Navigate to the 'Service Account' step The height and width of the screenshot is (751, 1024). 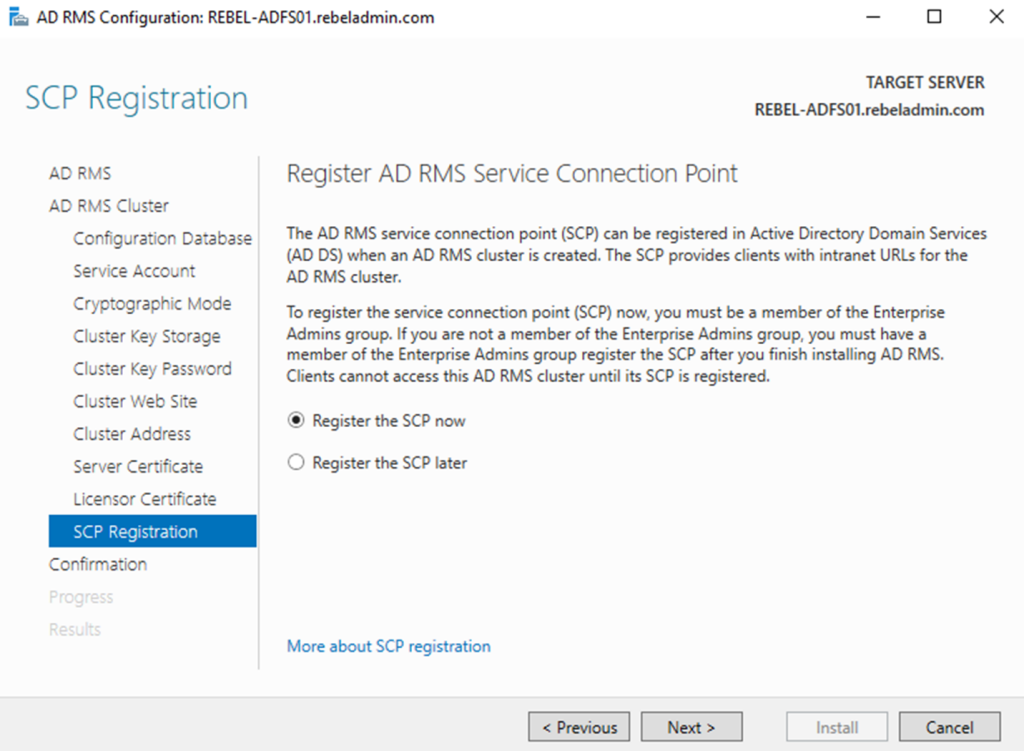[x=134, y=270]
